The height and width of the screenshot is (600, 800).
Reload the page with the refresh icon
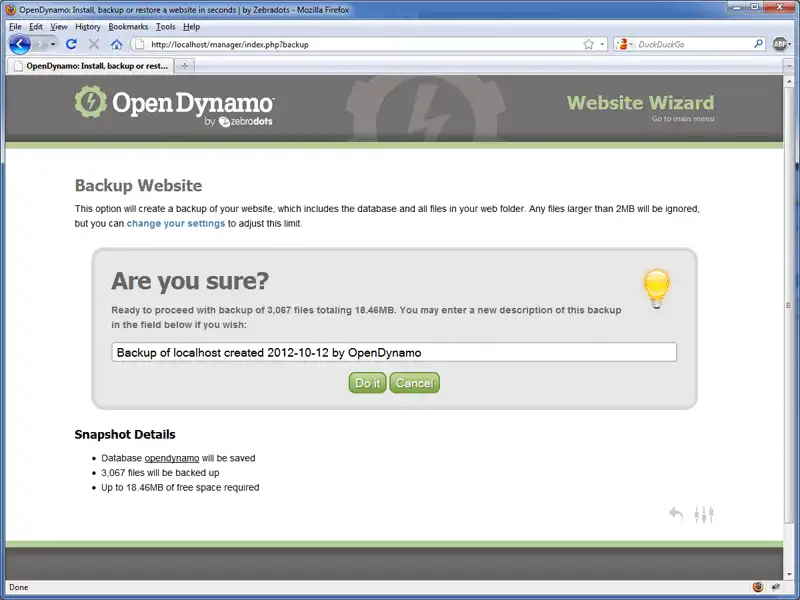[x=71, y=44]
